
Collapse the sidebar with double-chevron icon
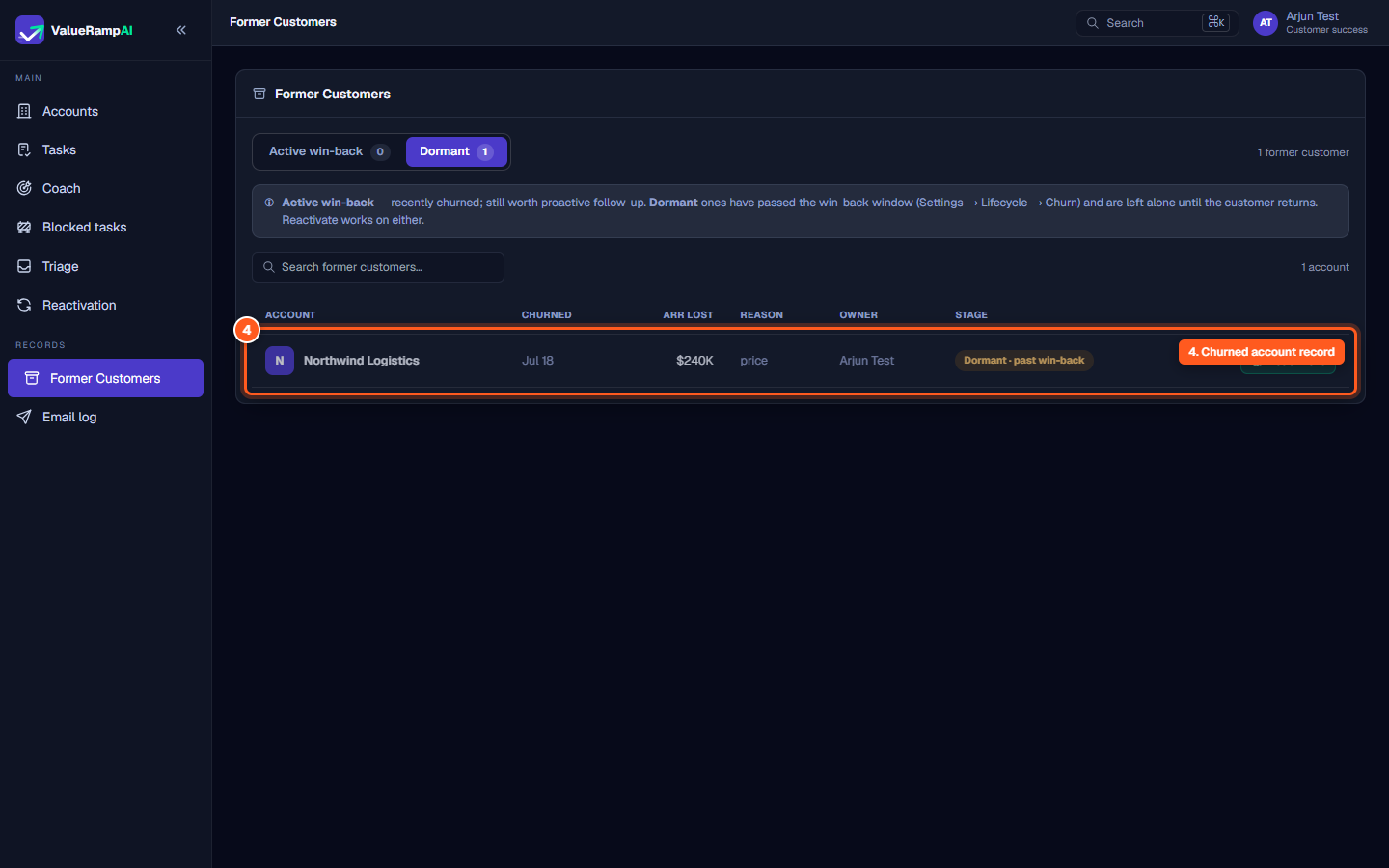[x=181, y=30]
